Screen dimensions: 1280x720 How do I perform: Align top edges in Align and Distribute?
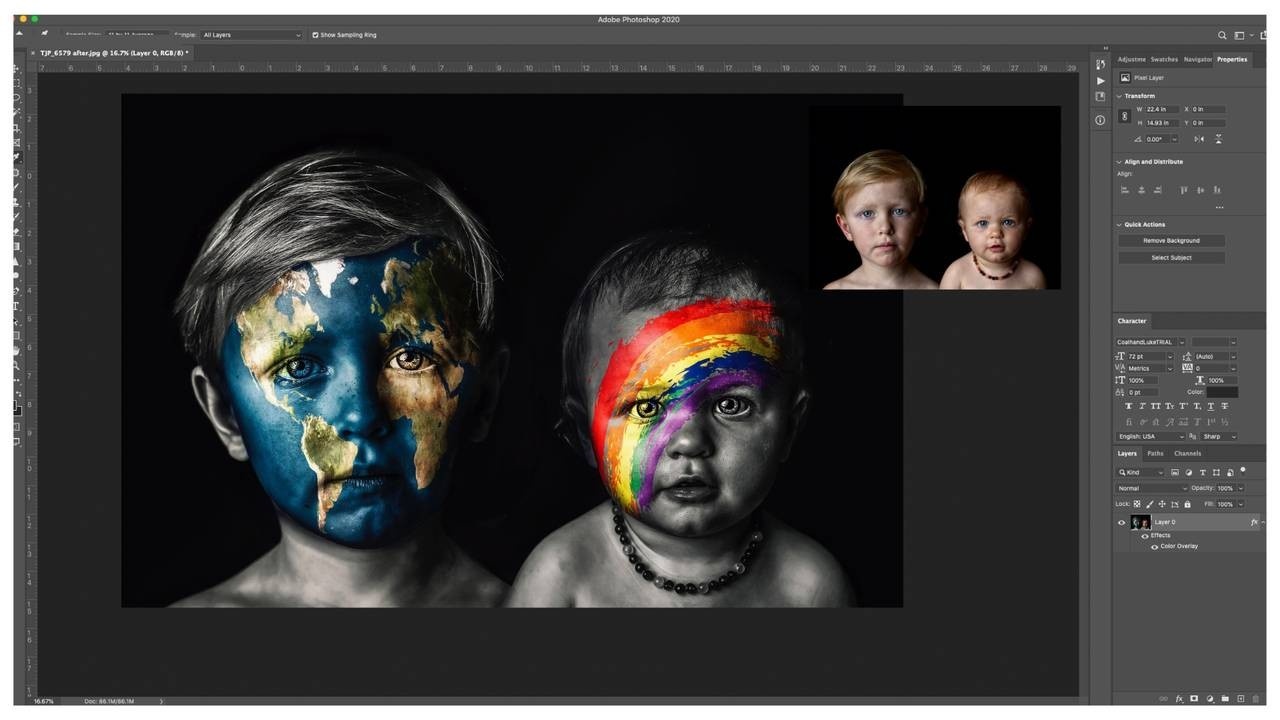(1184, 190)
